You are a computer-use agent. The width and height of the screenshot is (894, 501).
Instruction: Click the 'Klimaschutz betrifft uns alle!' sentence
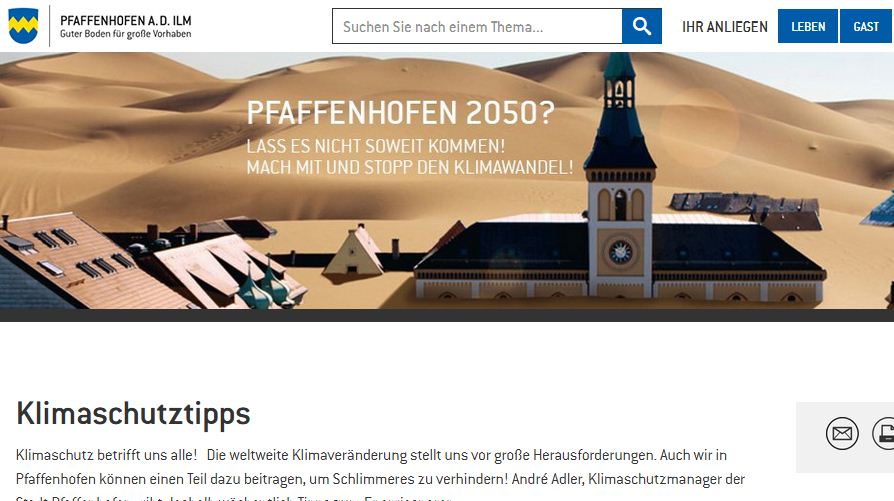(x=107, y=455)
